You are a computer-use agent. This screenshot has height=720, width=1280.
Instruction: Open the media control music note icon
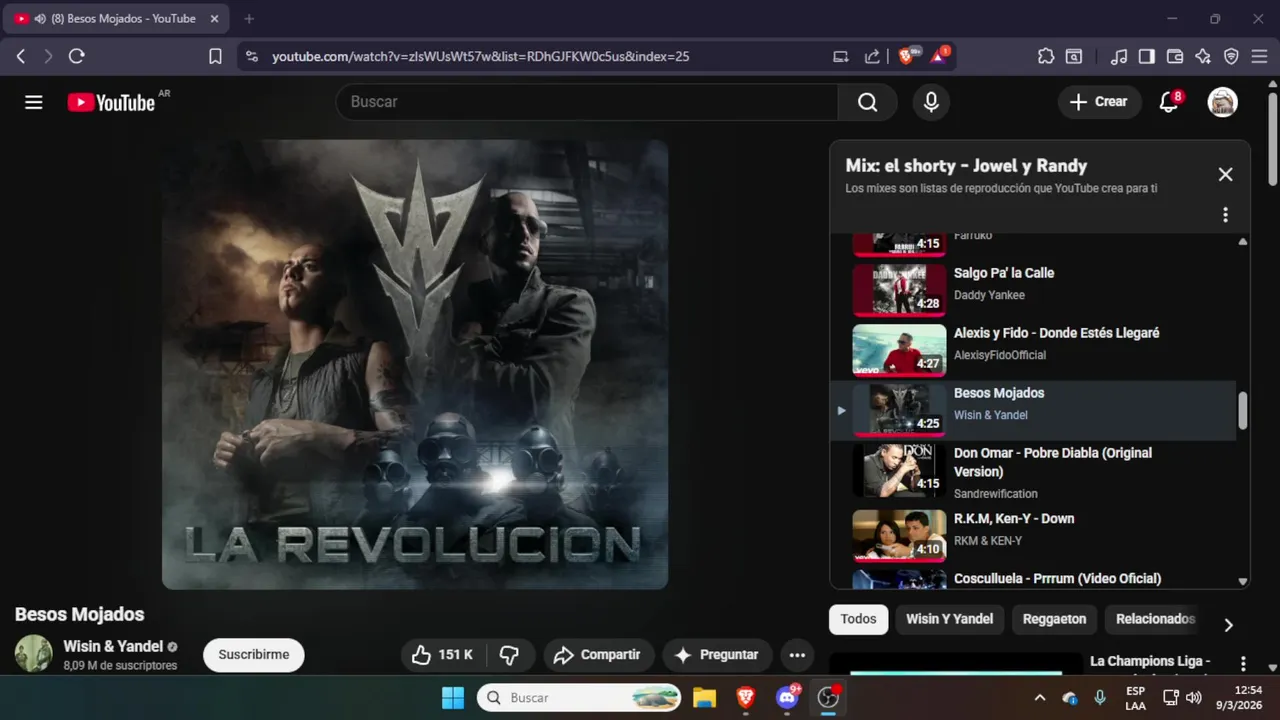point(1119,57)
